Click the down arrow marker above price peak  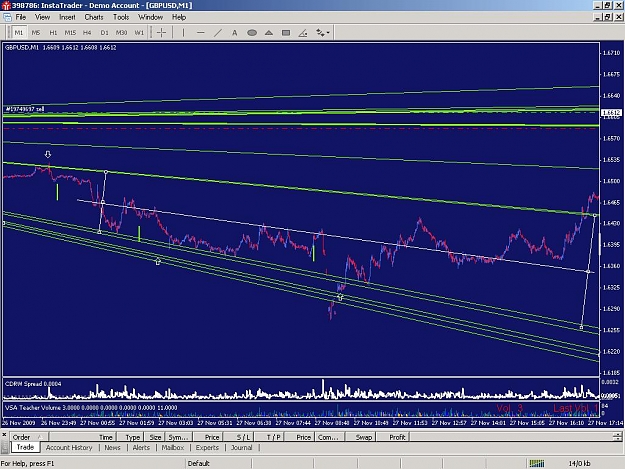click(48, 154)
